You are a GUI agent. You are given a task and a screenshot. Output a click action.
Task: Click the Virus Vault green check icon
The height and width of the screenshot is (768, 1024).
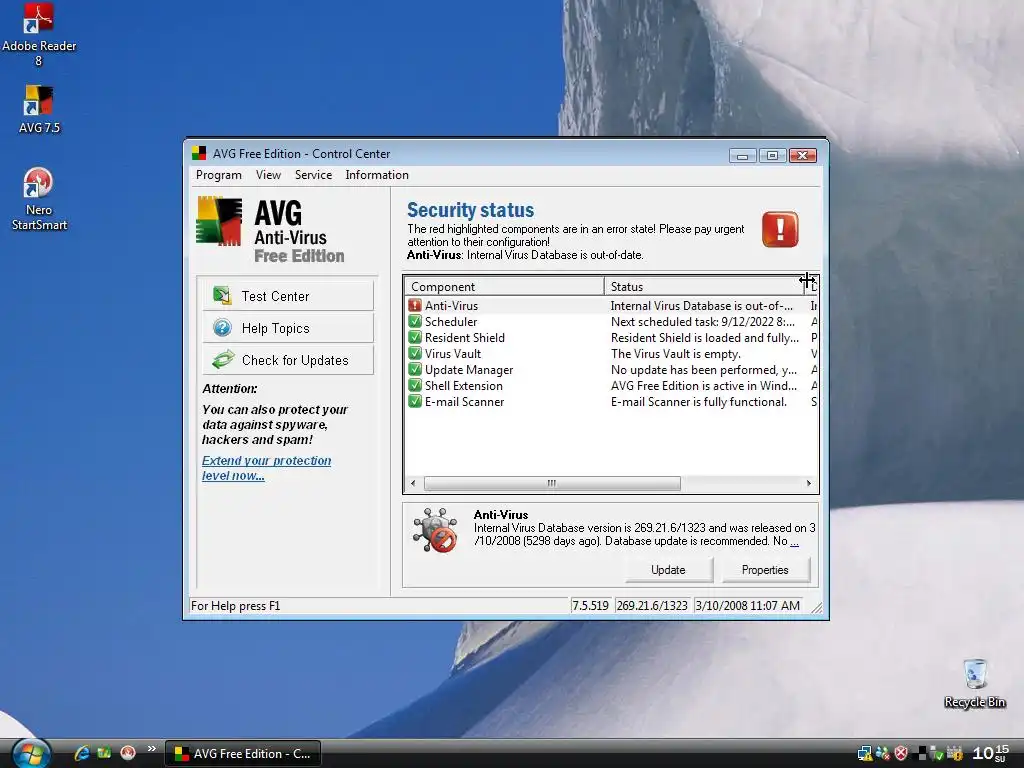[x=415, y=353]
